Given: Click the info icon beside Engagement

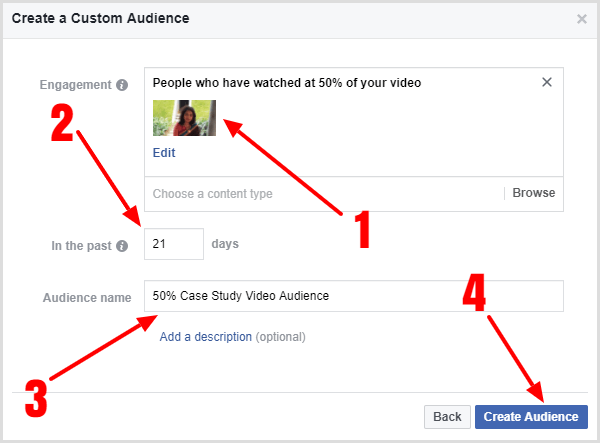Looking at the screenshot, I should coord(122,85).
